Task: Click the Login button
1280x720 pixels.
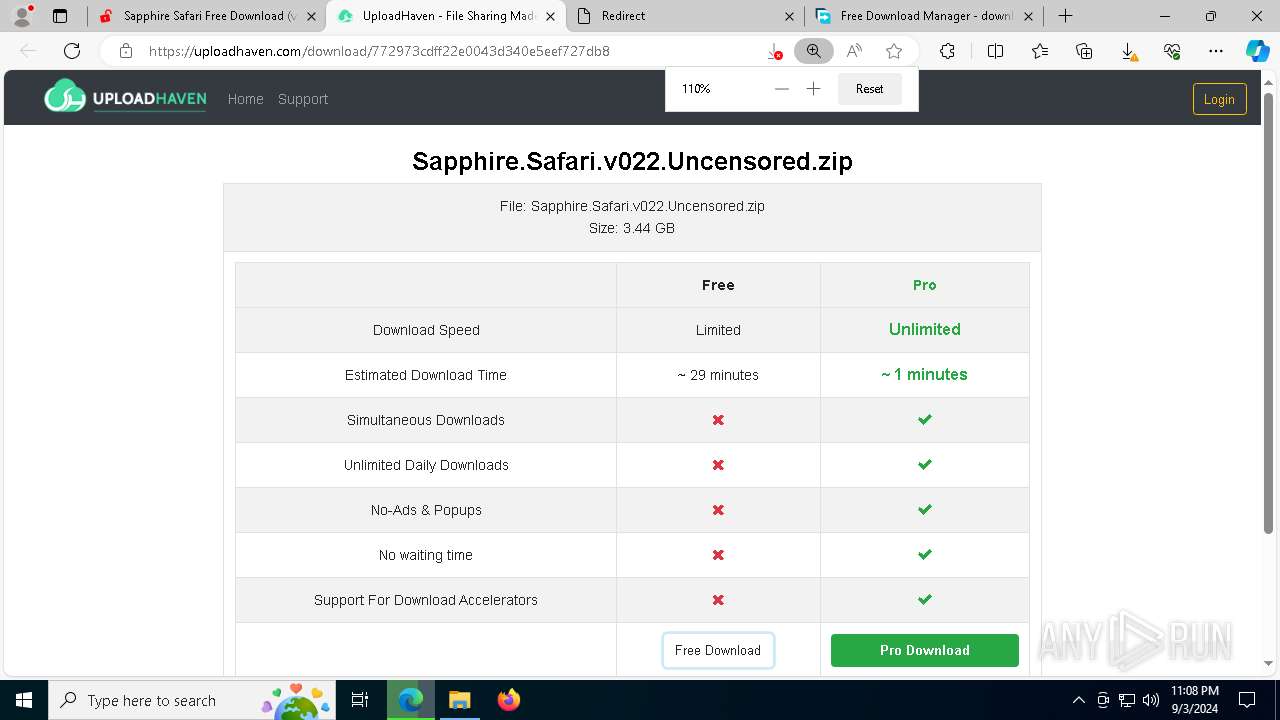Action: pyautogui.click(x=1219, y=99)
